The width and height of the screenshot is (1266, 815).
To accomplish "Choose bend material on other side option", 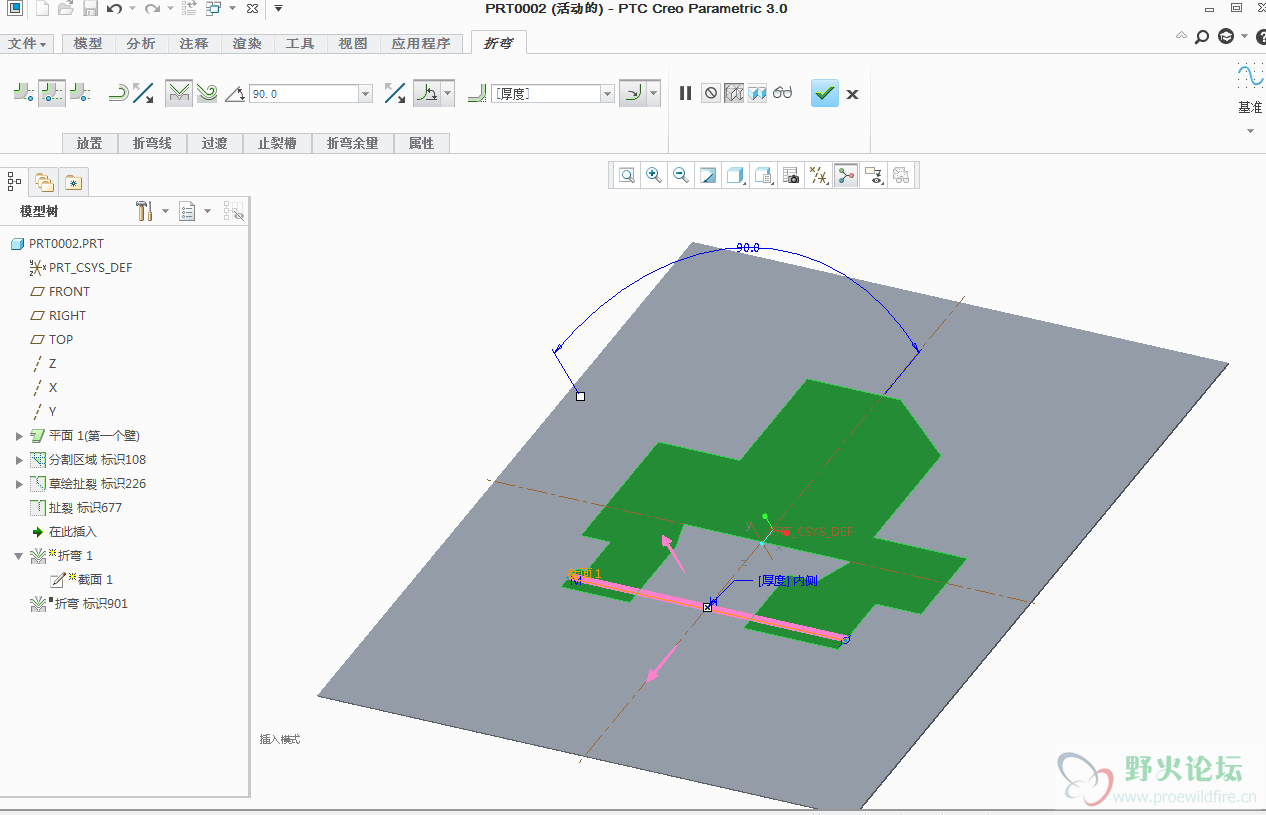I will pos(80,93).
